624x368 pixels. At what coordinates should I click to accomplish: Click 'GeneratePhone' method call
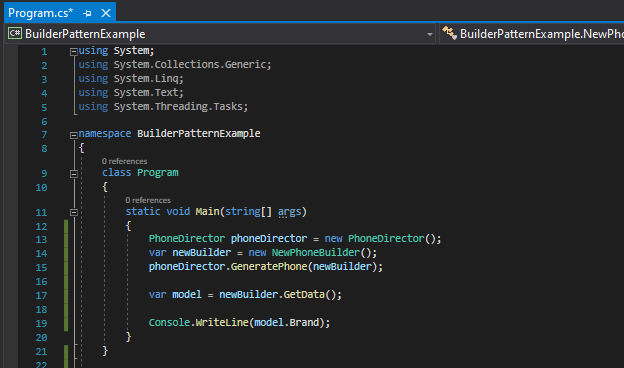tap(269, 267)
